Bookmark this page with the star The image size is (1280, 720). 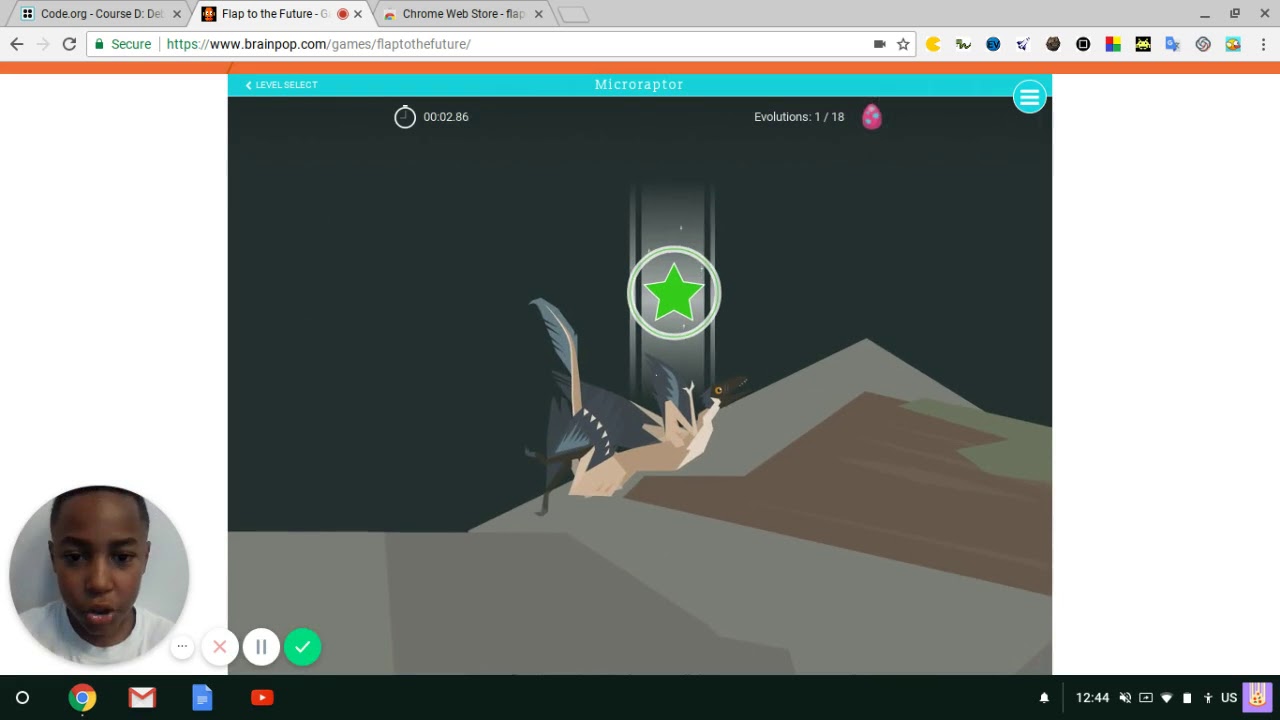click(903, 44)
